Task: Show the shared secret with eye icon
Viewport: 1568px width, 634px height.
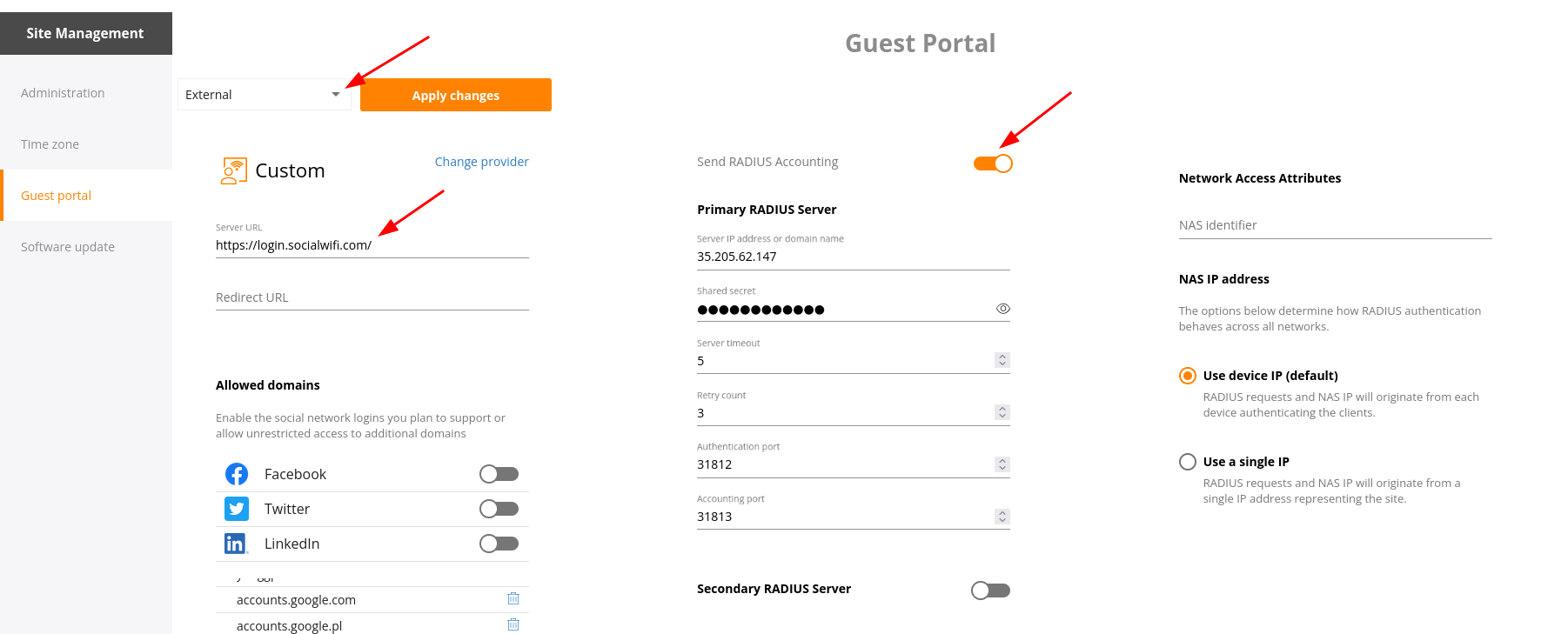Action: point(1002,309)
